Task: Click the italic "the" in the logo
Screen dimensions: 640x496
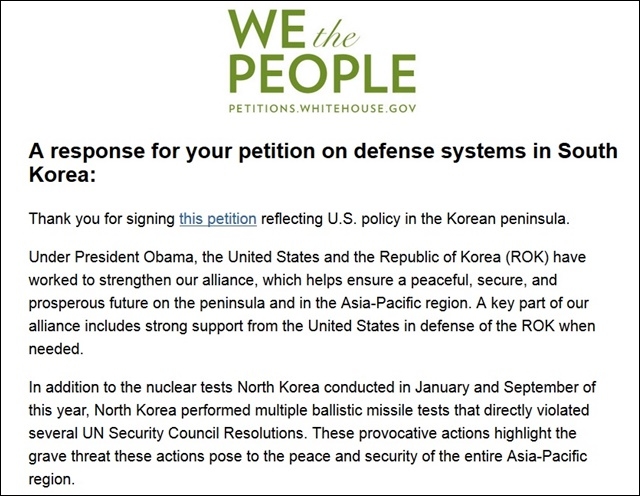Action: 336,36
